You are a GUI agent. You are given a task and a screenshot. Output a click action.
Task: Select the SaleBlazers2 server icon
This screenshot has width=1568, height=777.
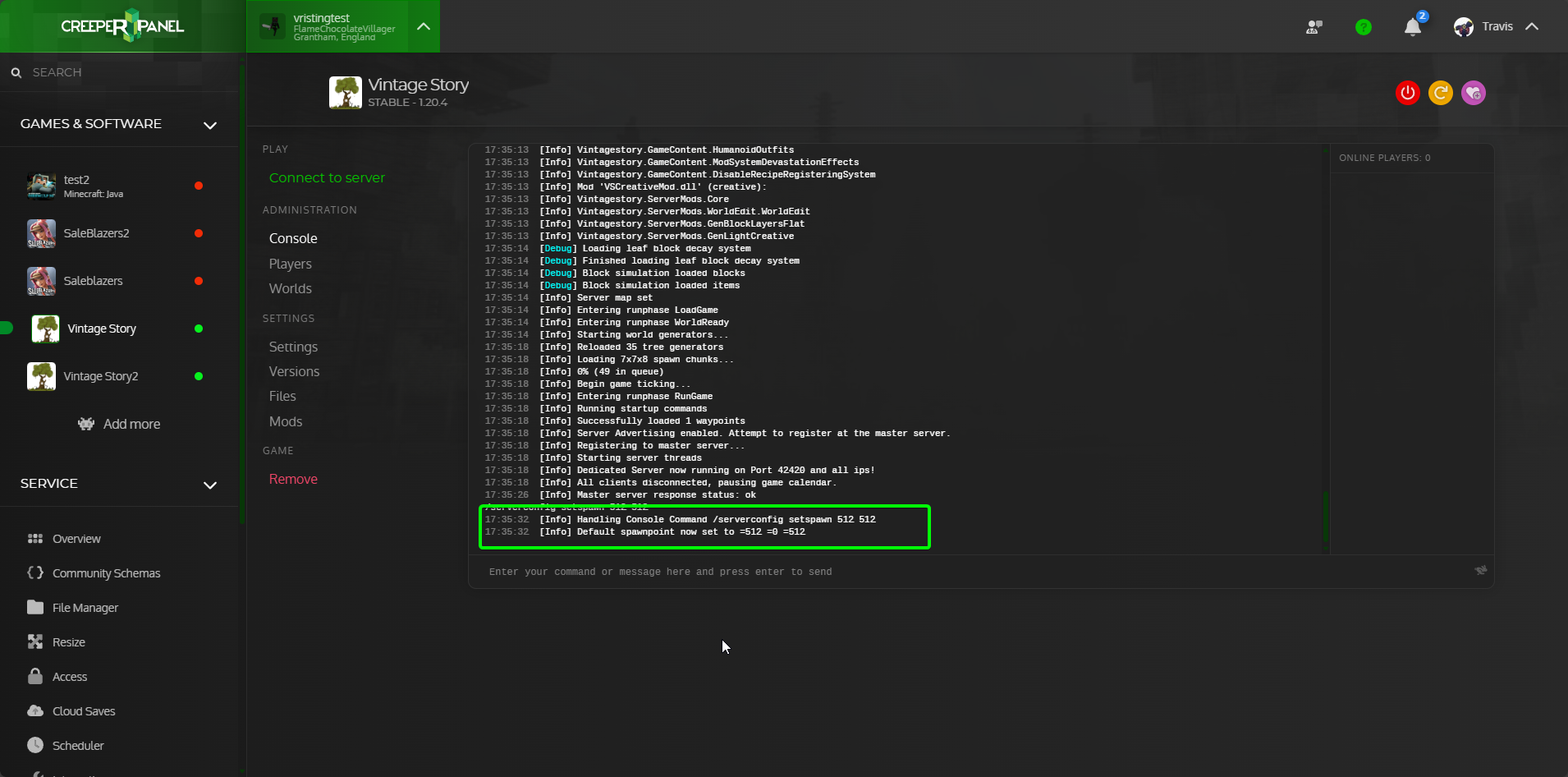point(41,233)
